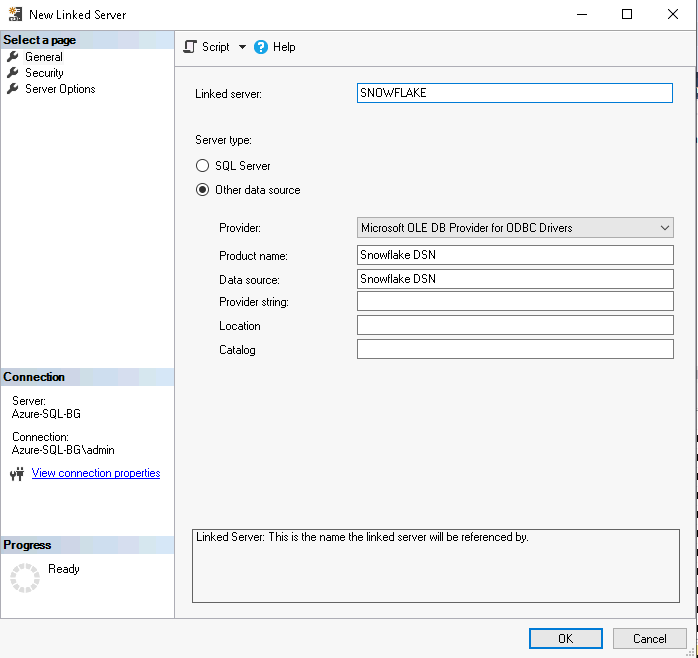This screenshot has width=698, height=658.
Task: Close the New Linked Server dialog
Action: coord(673,14)
